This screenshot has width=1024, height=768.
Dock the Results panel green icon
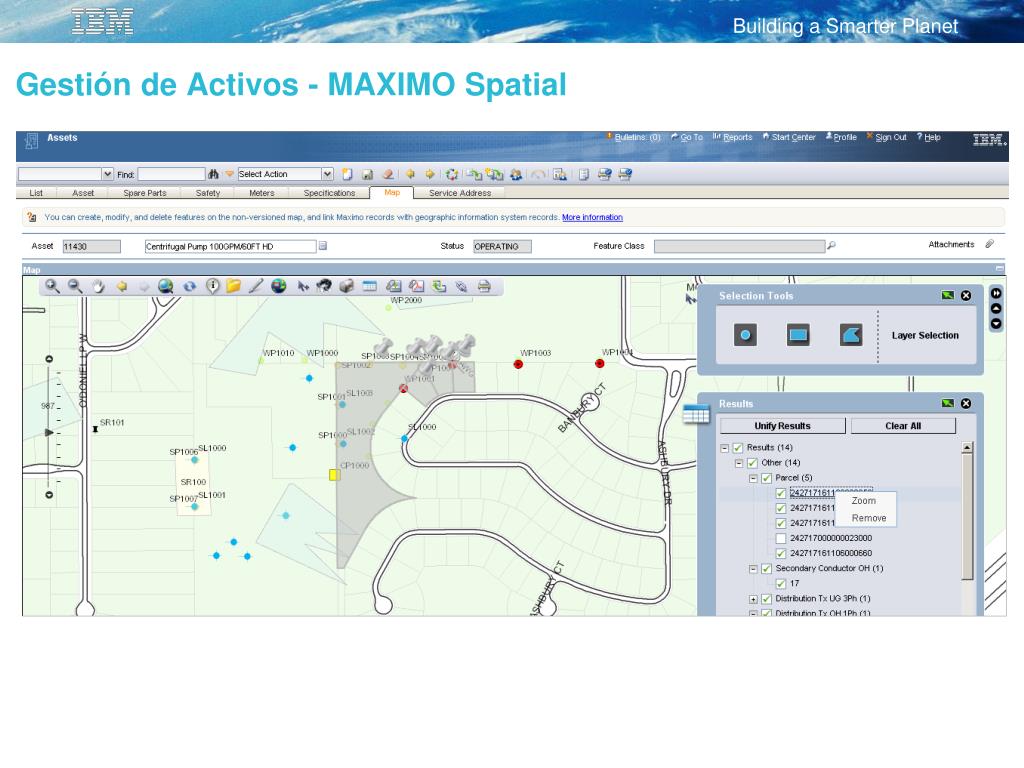(x=948, y=404)
